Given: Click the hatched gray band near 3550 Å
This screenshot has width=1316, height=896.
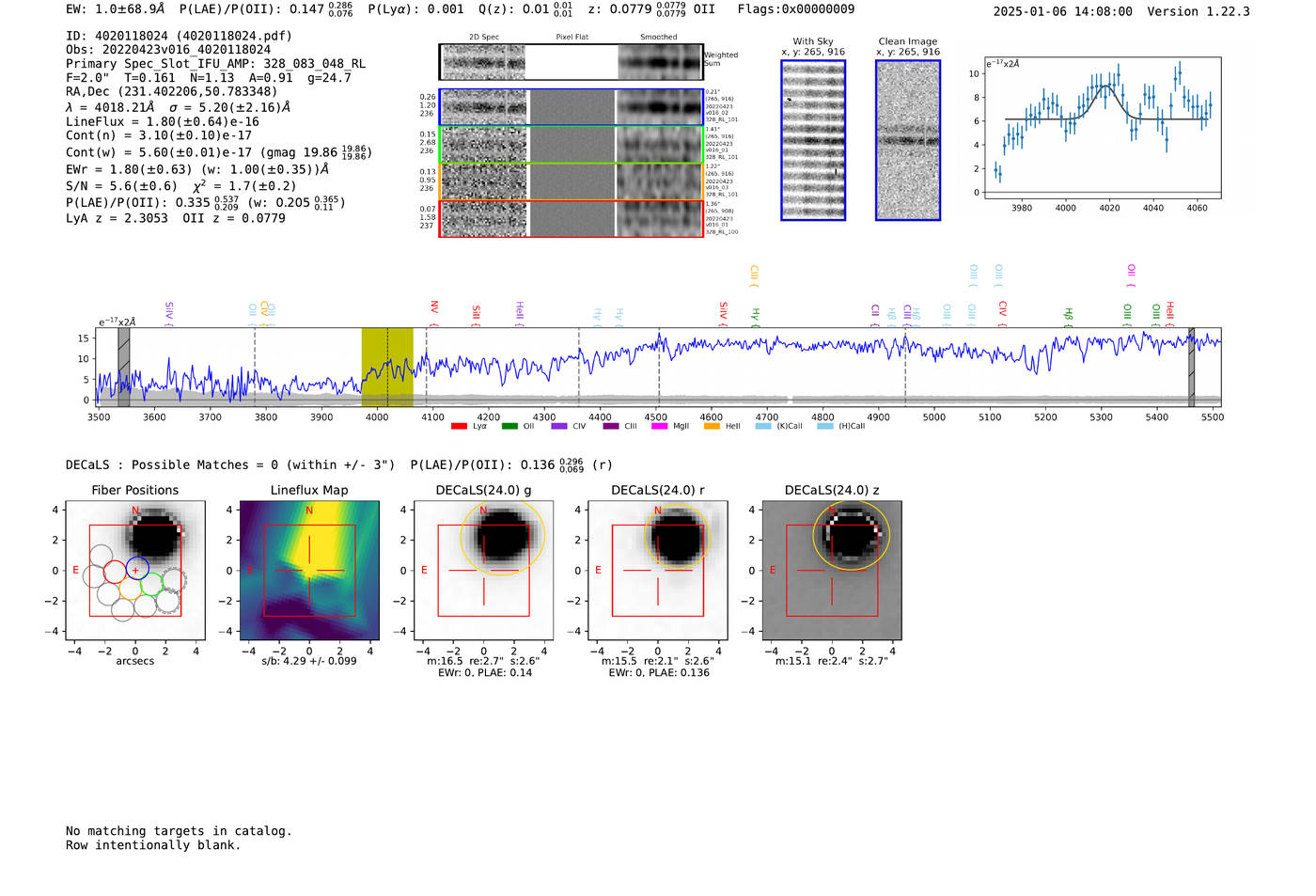Looking at the screenshot, I should 123,367.
